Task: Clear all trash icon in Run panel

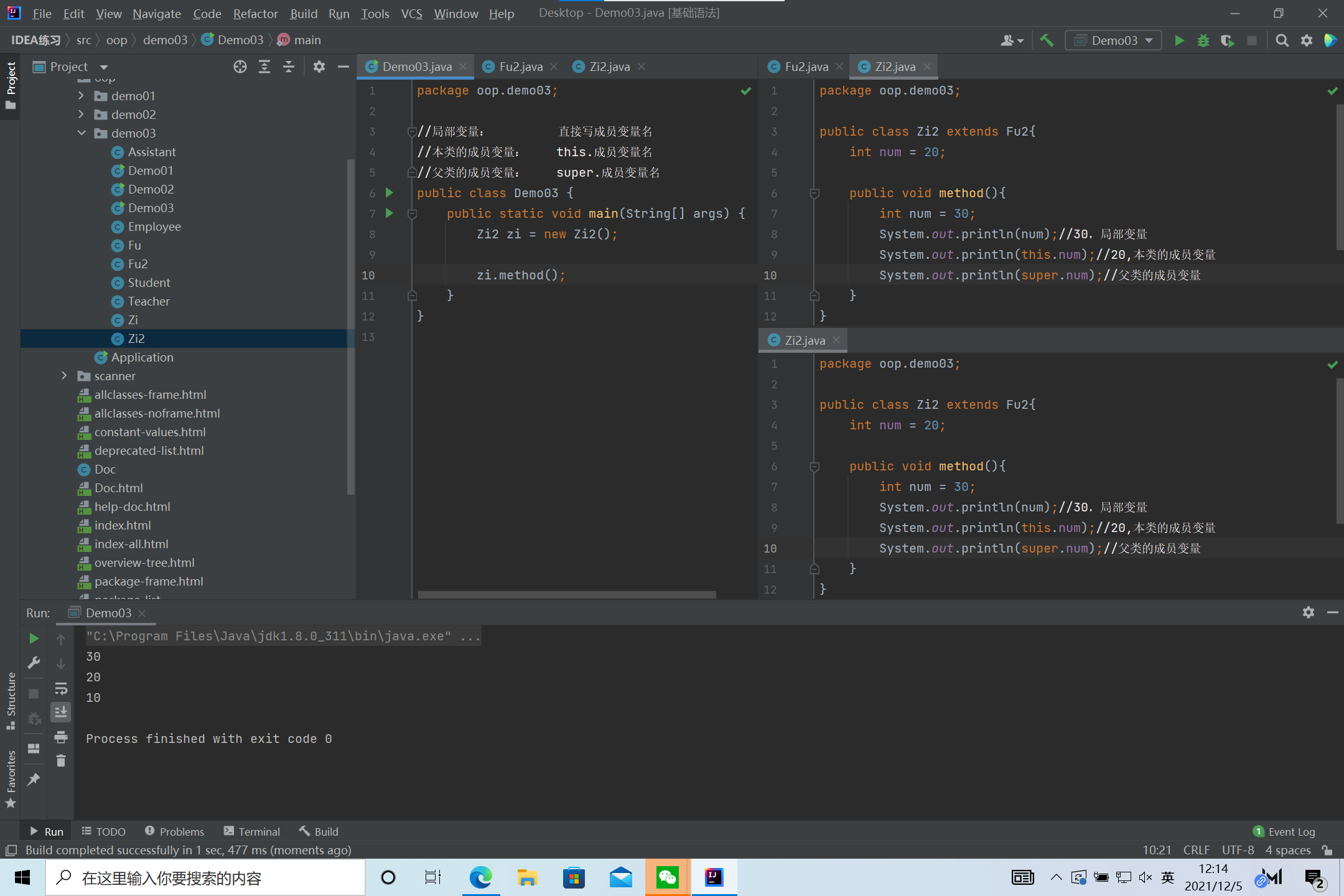Action: click(61, 761)
